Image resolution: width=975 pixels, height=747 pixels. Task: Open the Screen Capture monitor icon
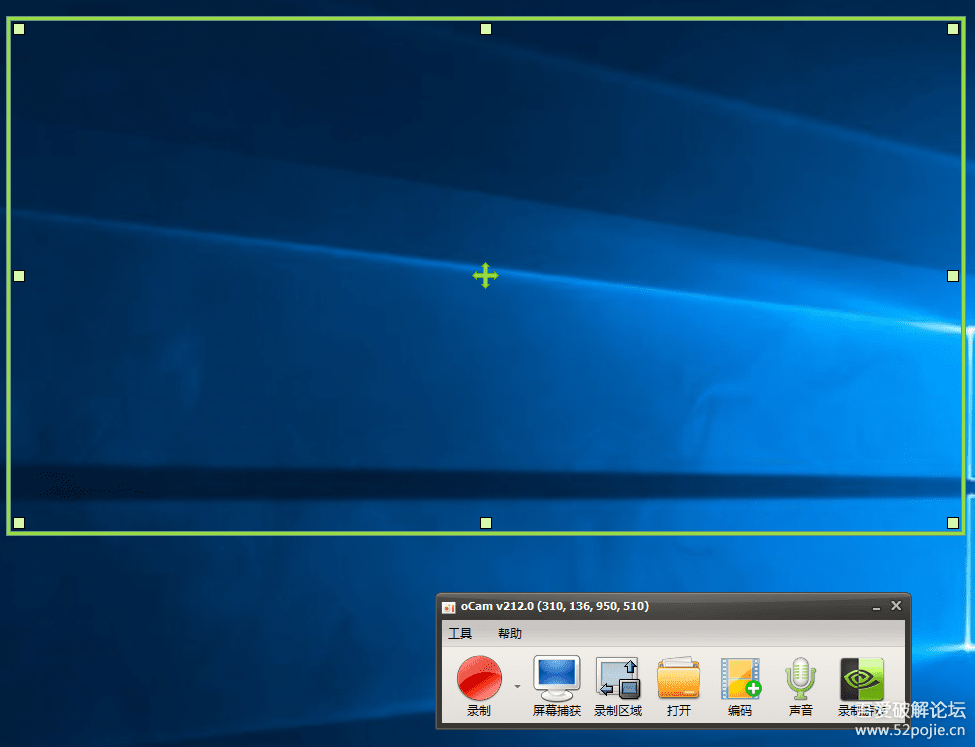557,678
